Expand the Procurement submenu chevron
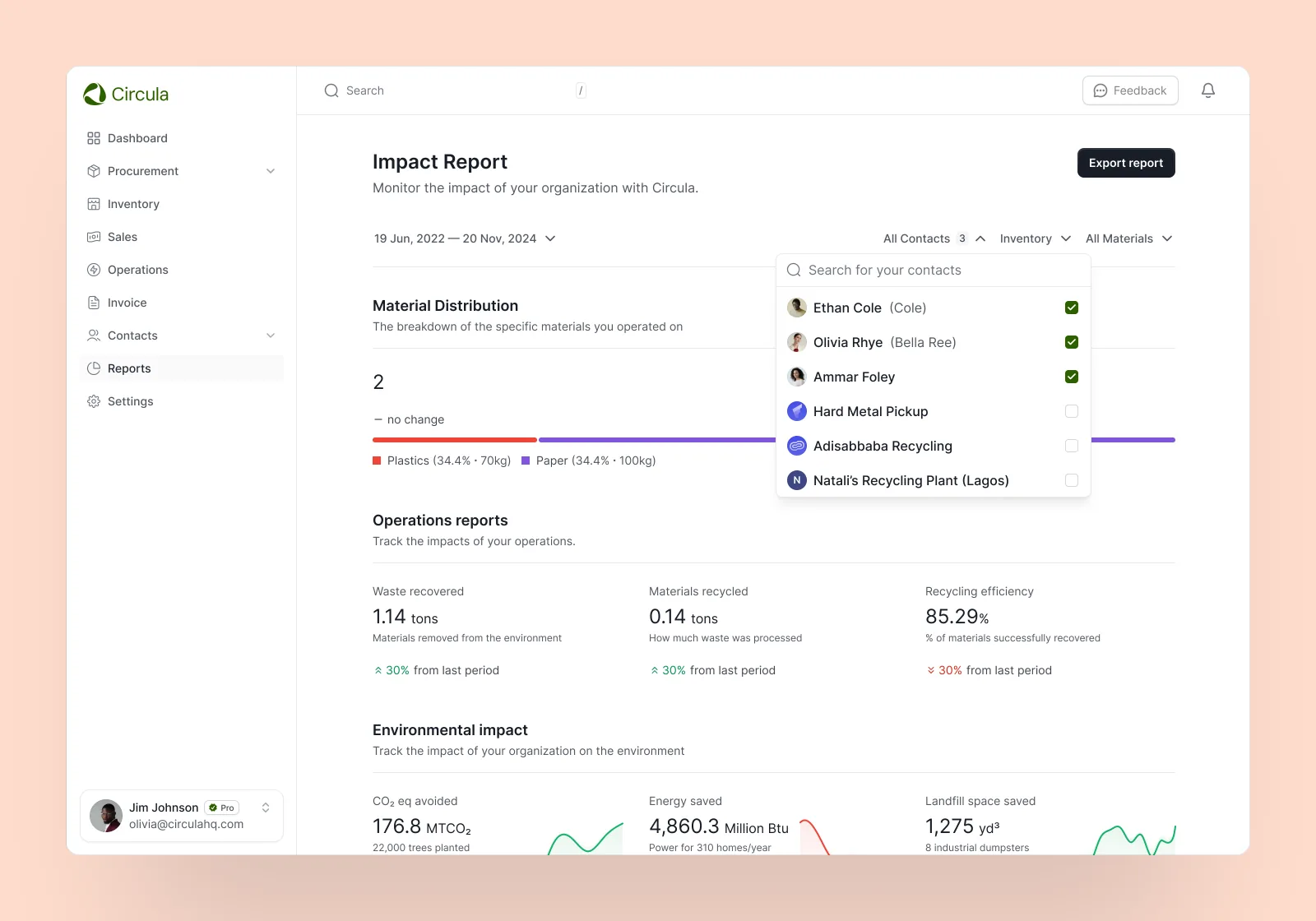This screenshot has width=1316, height=921. (271, 171)
